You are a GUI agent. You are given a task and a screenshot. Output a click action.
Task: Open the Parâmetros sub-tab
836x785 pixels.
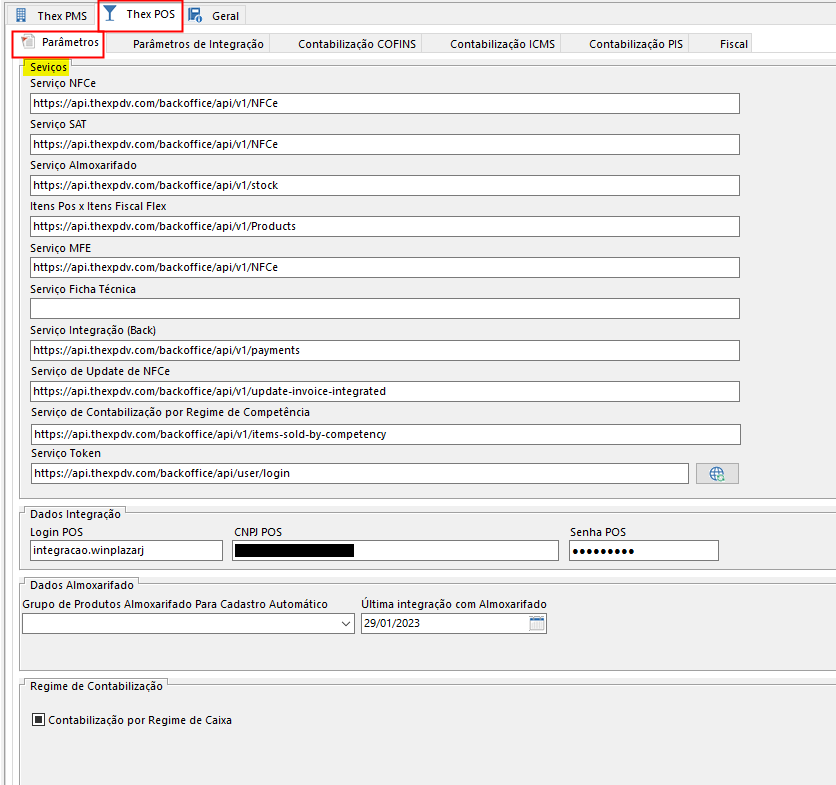[x=59, y=43]
